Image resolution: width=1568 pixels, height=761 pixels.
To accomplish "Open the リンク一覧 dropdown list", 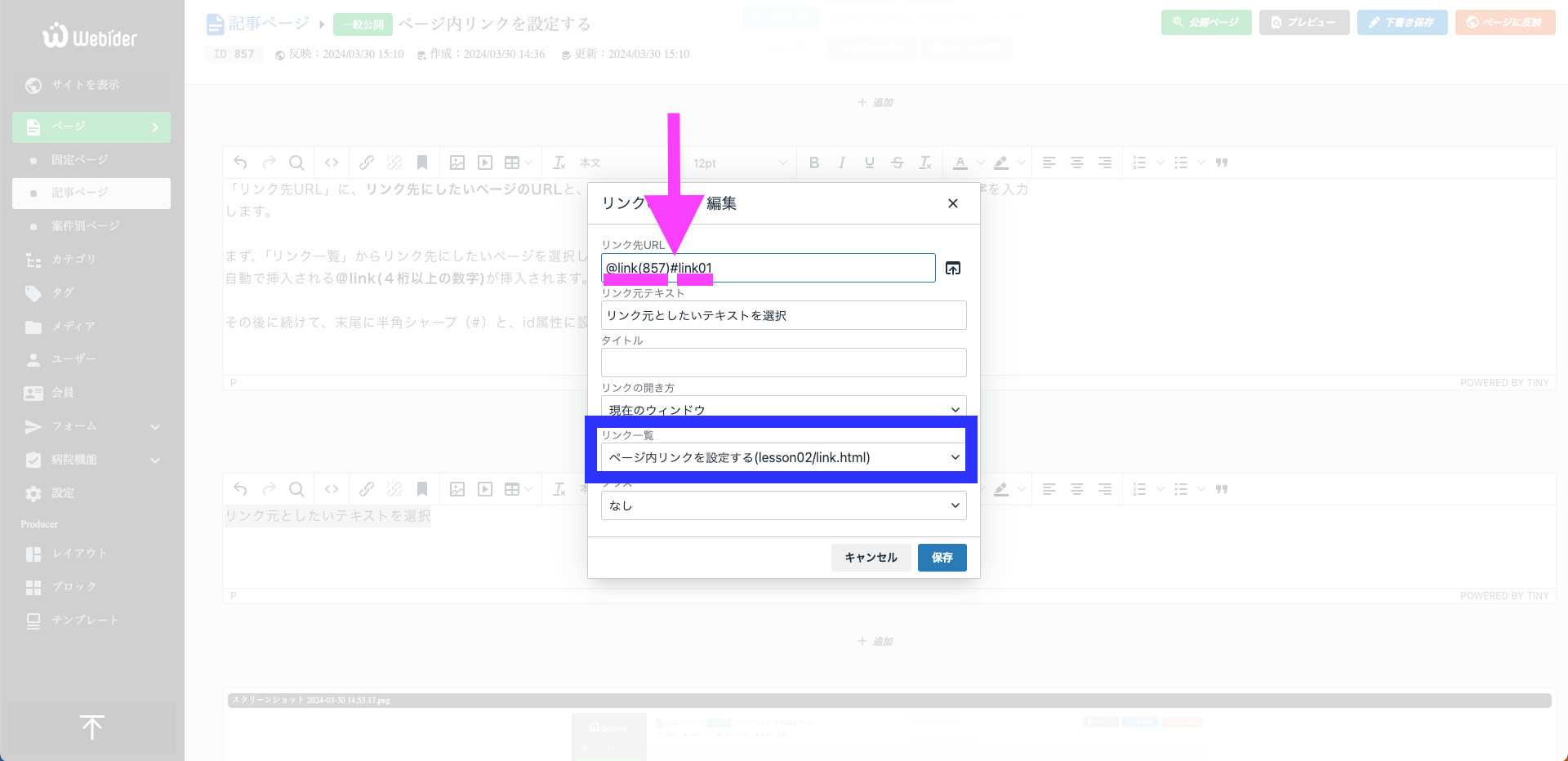I will [x=783, y=457].
